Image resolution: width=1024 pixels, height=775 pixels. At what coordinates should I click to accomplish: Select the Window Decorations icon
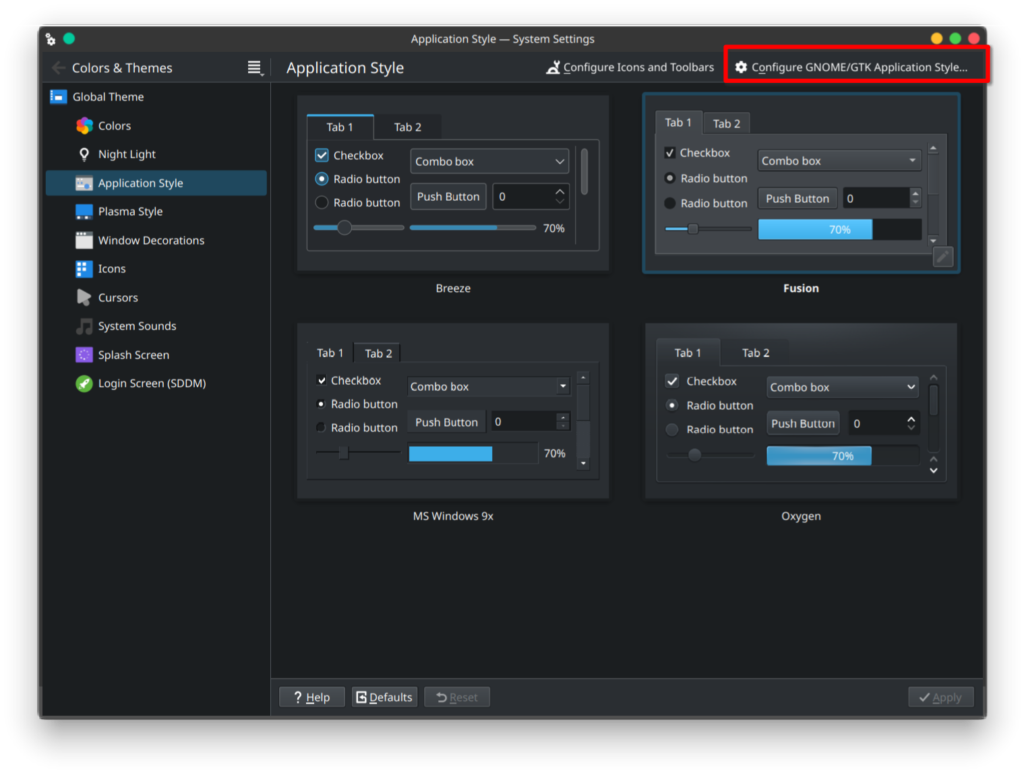point(84,241)
